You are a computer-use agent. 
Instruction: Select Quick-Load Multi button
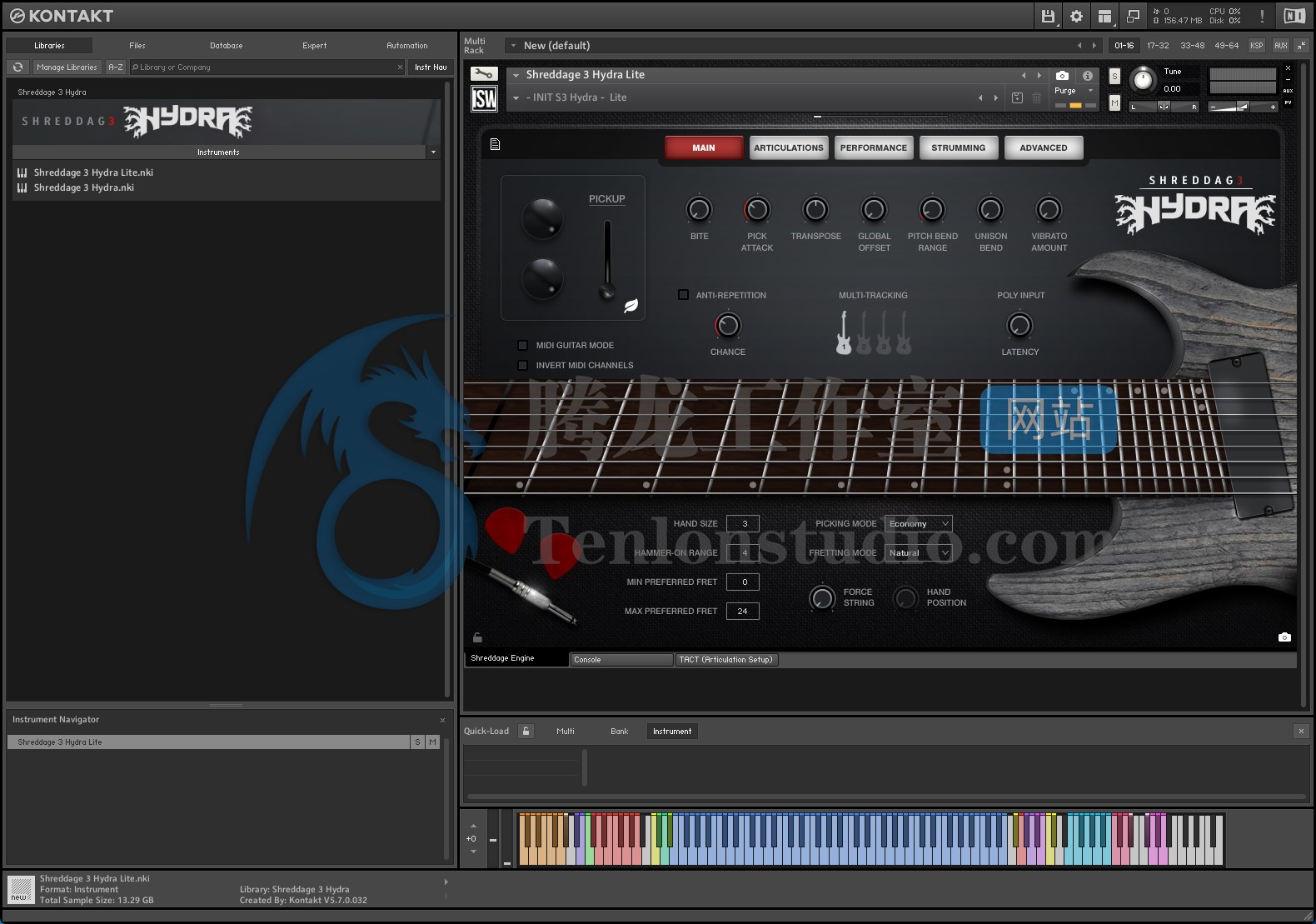pyautogui.click(x=566, y=731)
